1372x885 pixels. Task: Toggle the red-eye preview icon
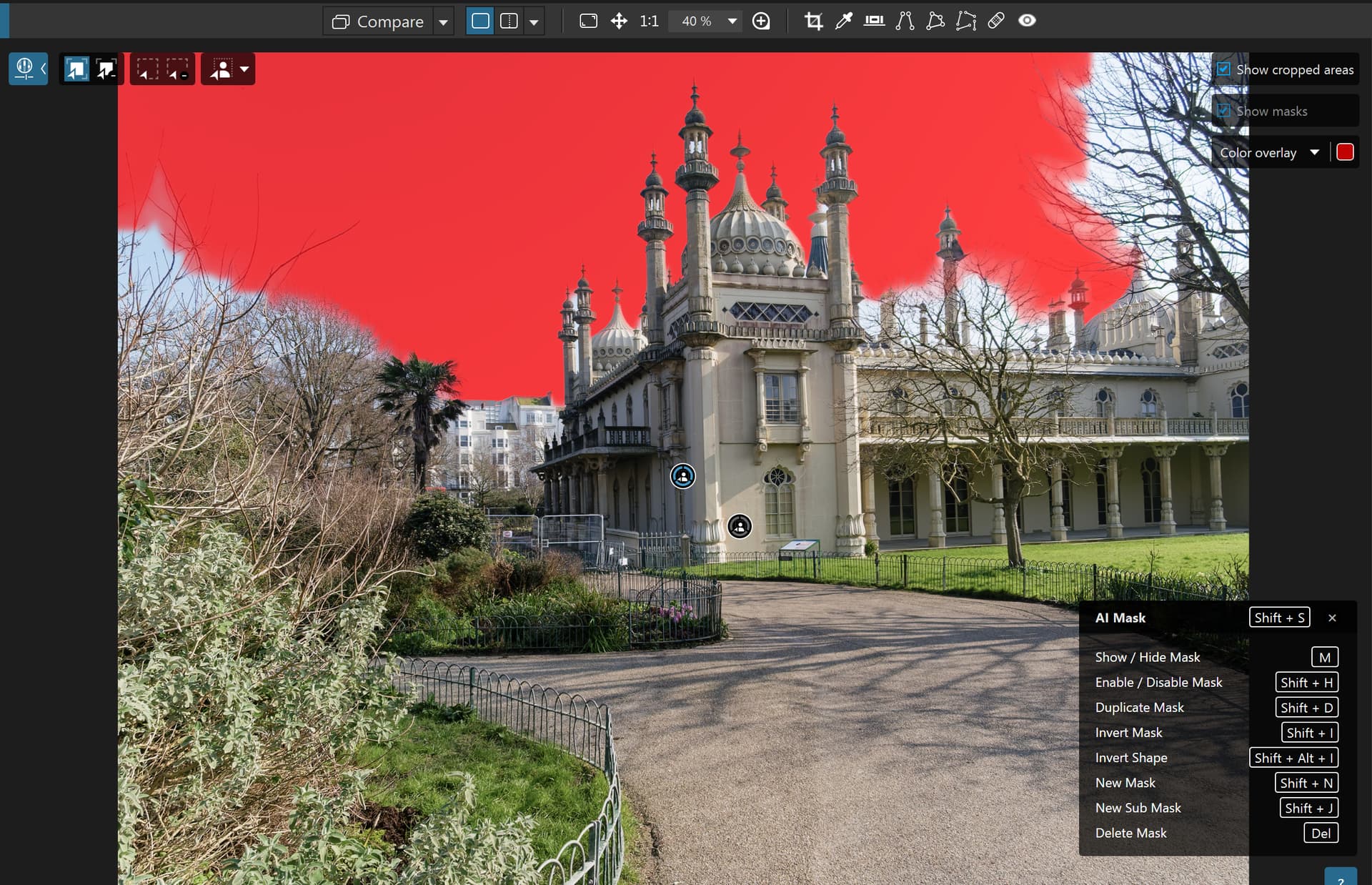coord(1027,21)
